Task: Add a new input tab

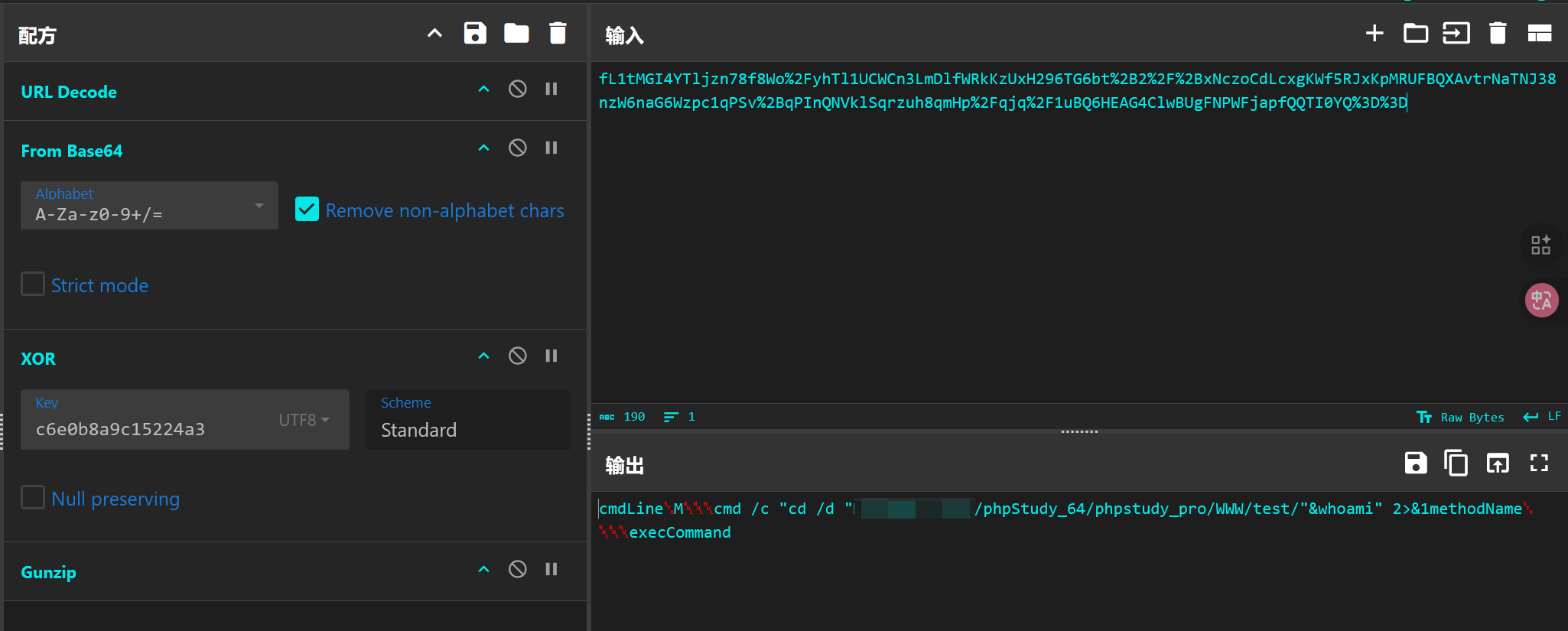Action: pyautogui.click(x=1374, y=34)
